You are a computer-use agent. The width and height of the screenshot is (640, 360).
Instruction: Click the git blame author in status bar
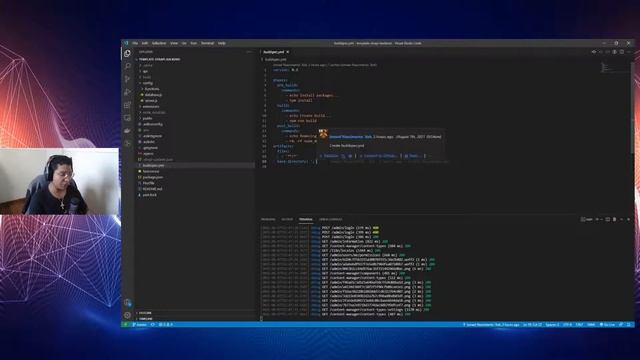coord(491,325)
